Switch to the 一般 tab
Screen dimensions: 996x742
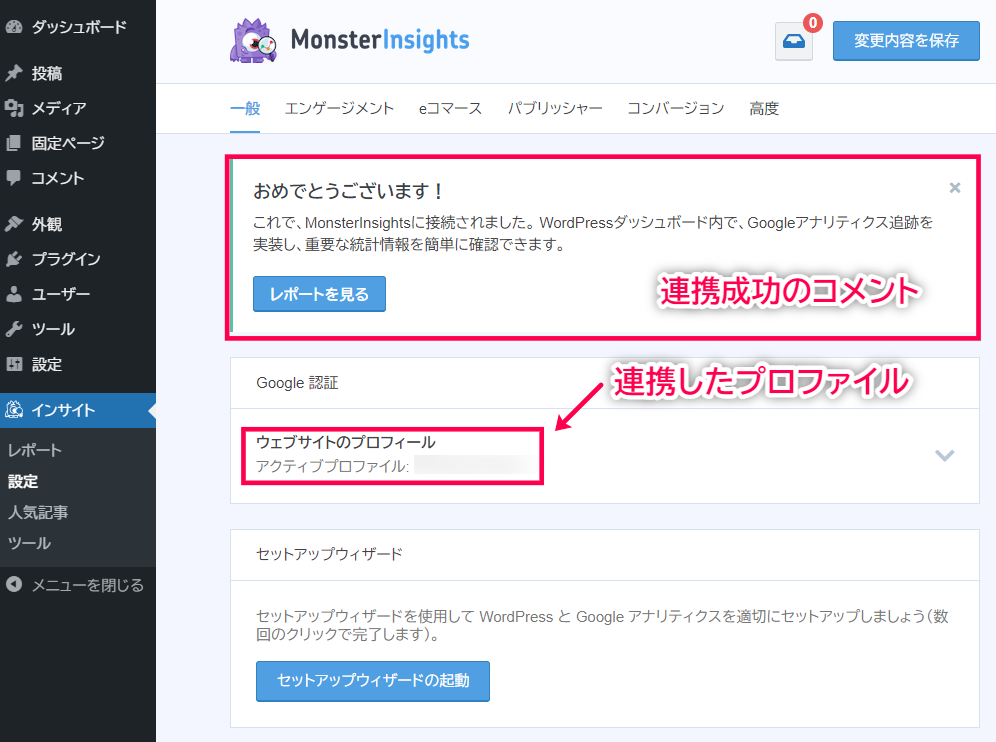245,109
